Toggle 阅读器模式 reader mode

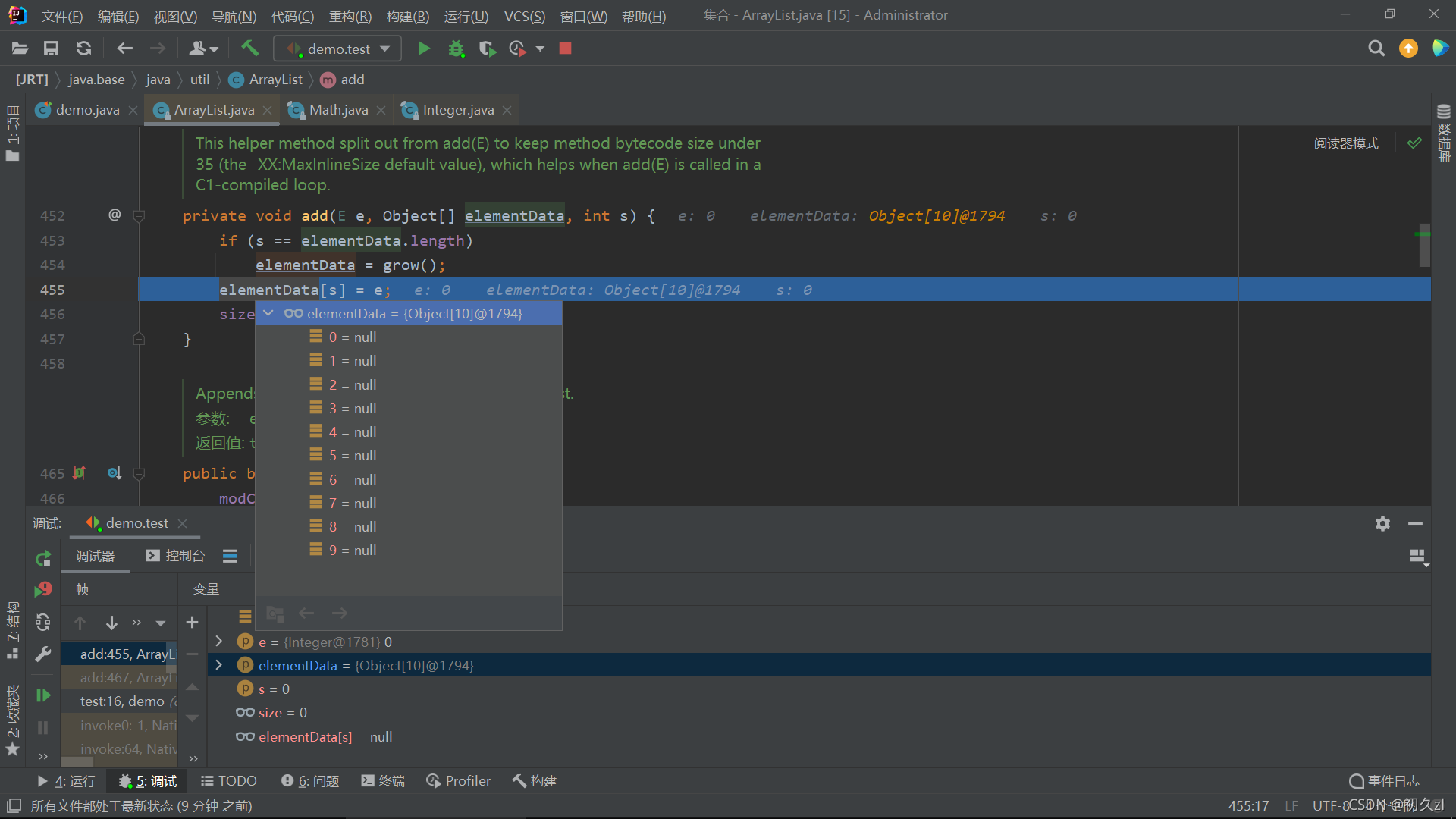[x=1346, y=143]
